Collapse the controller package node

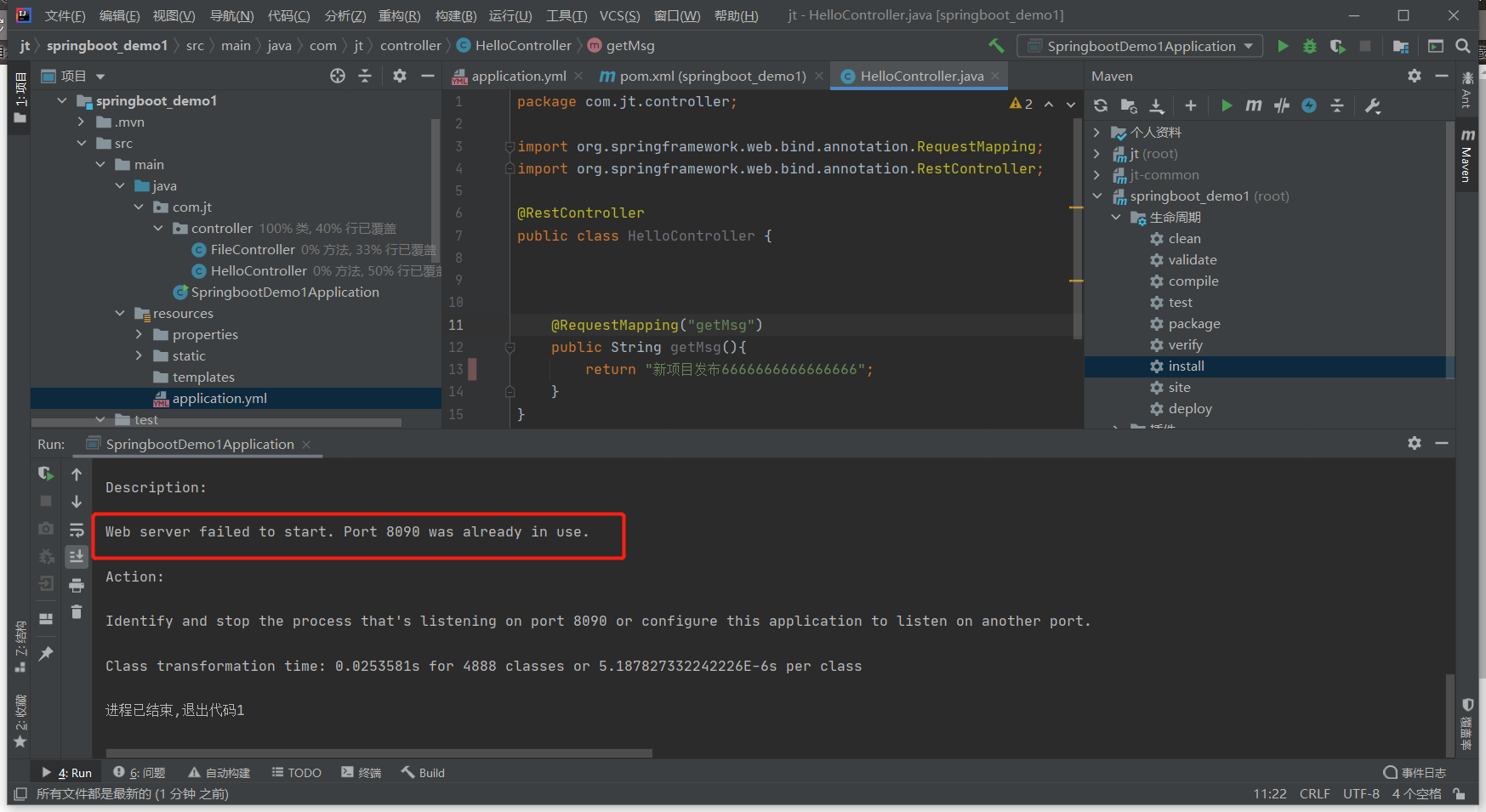point(158,228)
